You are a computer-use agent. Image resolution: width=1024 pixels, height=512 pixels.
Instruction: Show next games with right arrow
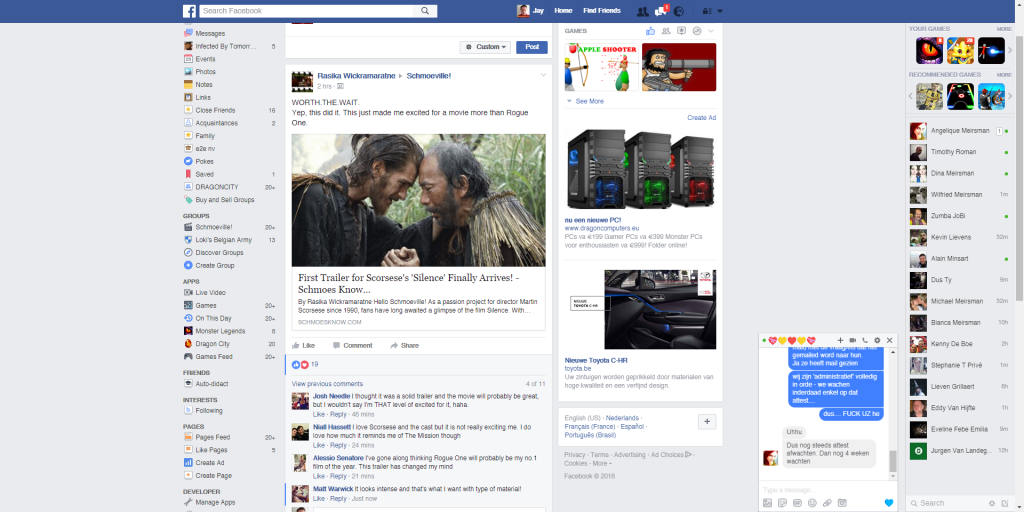(1010, 50)
